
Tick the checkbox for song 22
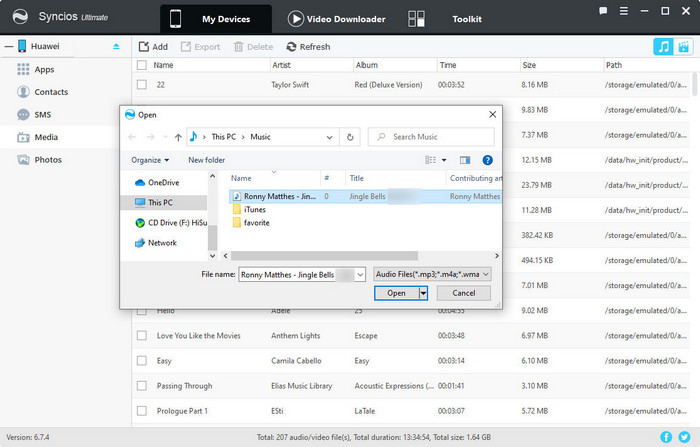pos(142,84)
